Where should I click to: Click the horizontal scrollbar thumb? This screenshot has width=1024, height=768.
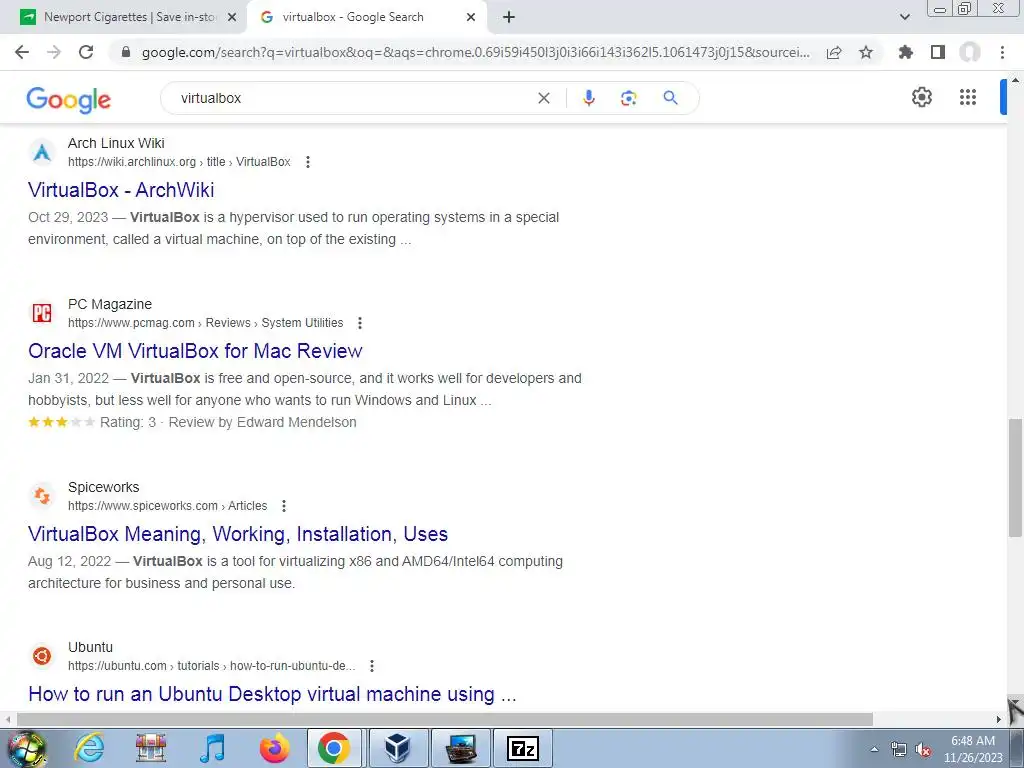444,719
